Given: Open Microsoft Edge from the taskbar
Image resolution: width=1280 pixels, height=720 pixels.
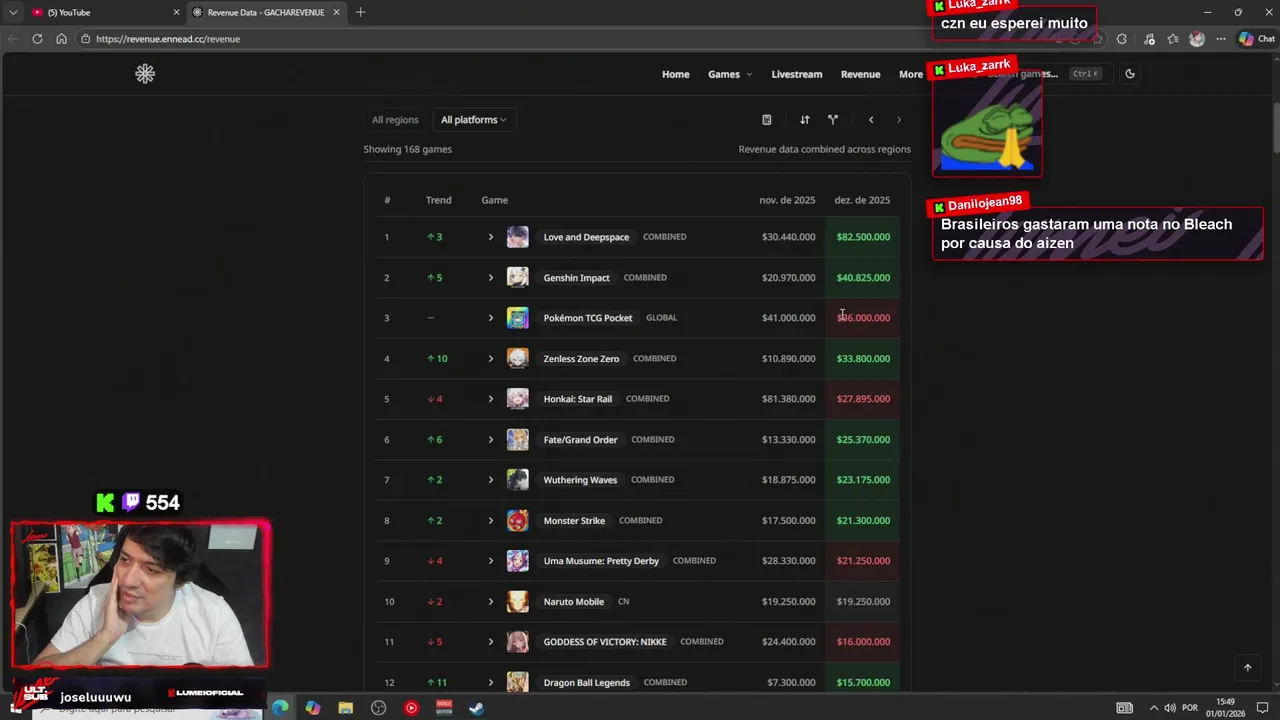Looking at the screenshot, I should click(x=280, y=708).
